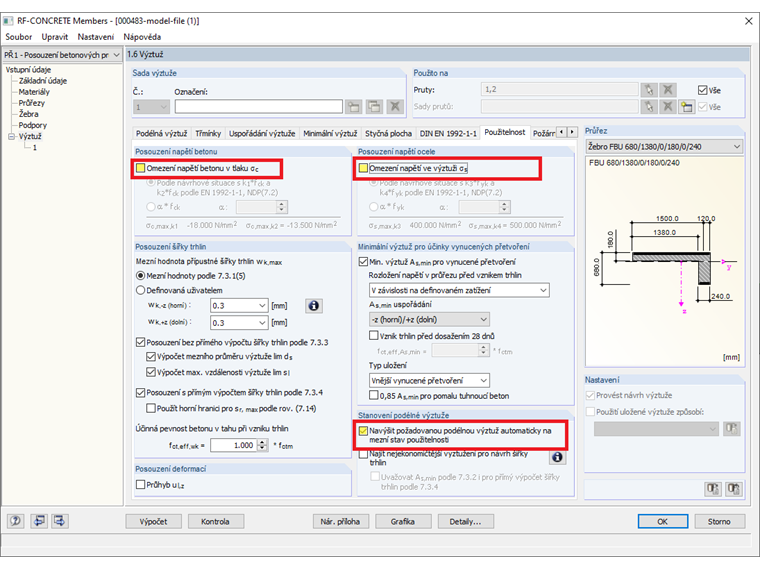Click the Grafika button
Screen dimensions: 760x570
[402, 522]
